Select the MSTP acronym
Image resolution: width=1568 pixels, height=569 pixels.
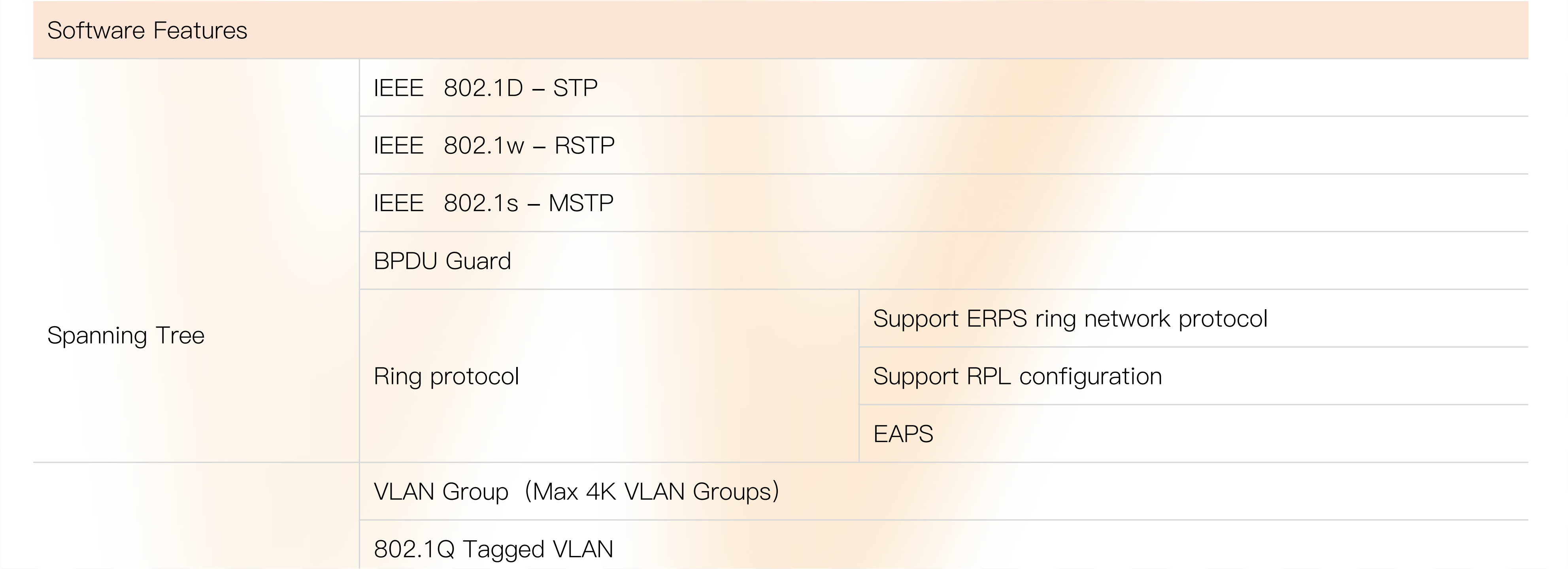click(x=581, y=204)
